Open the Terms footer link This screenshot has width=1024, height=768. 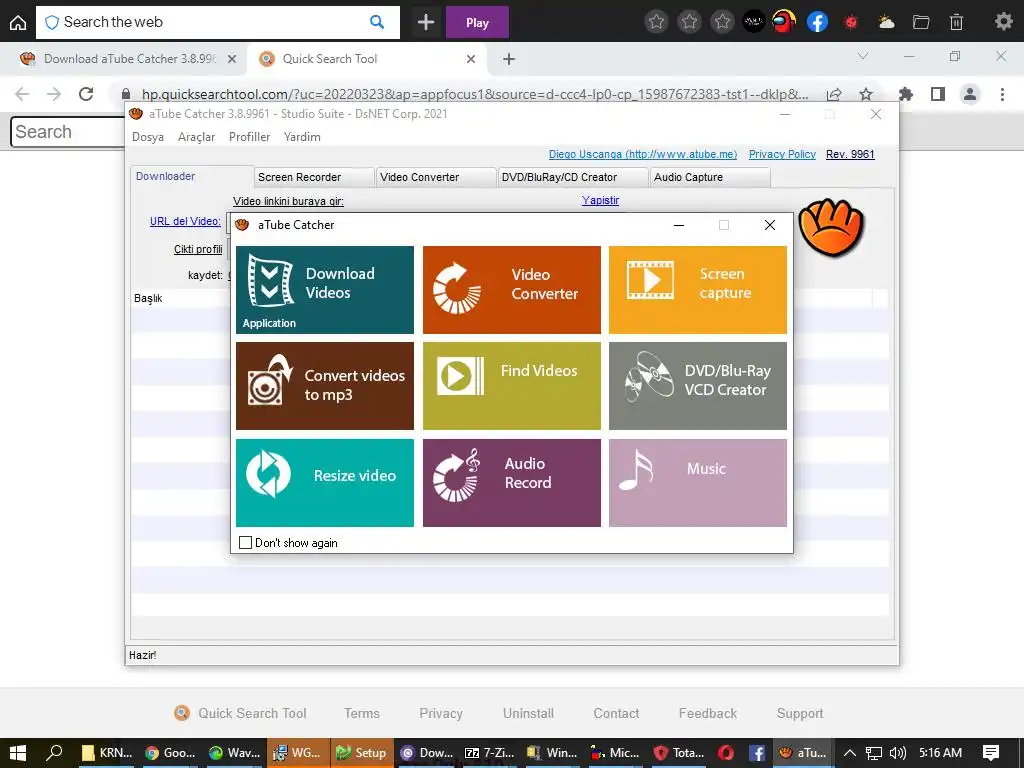click(x=362, y=713)
